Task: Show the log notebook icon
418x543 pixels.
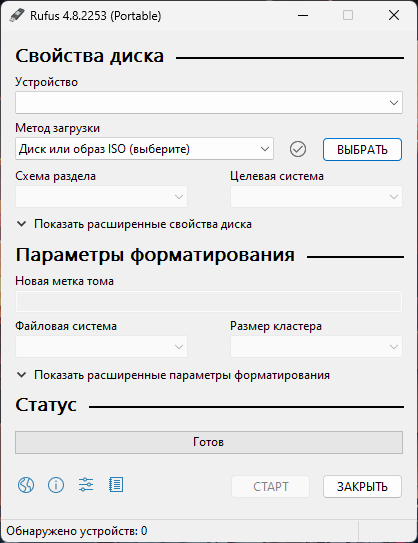Action: pos(116,485)
